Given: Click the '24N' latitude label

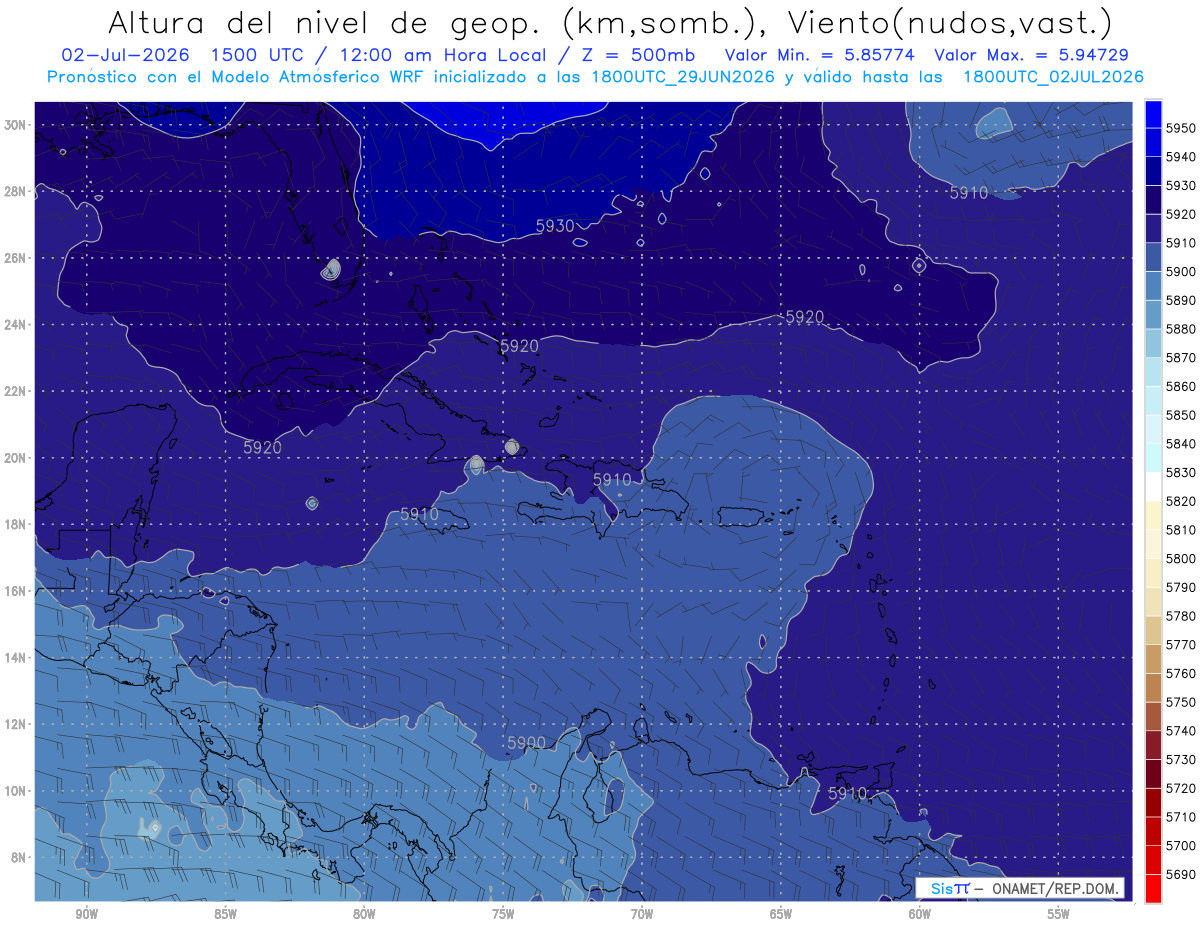Looking at the screenshot, I should coord(17,325).
